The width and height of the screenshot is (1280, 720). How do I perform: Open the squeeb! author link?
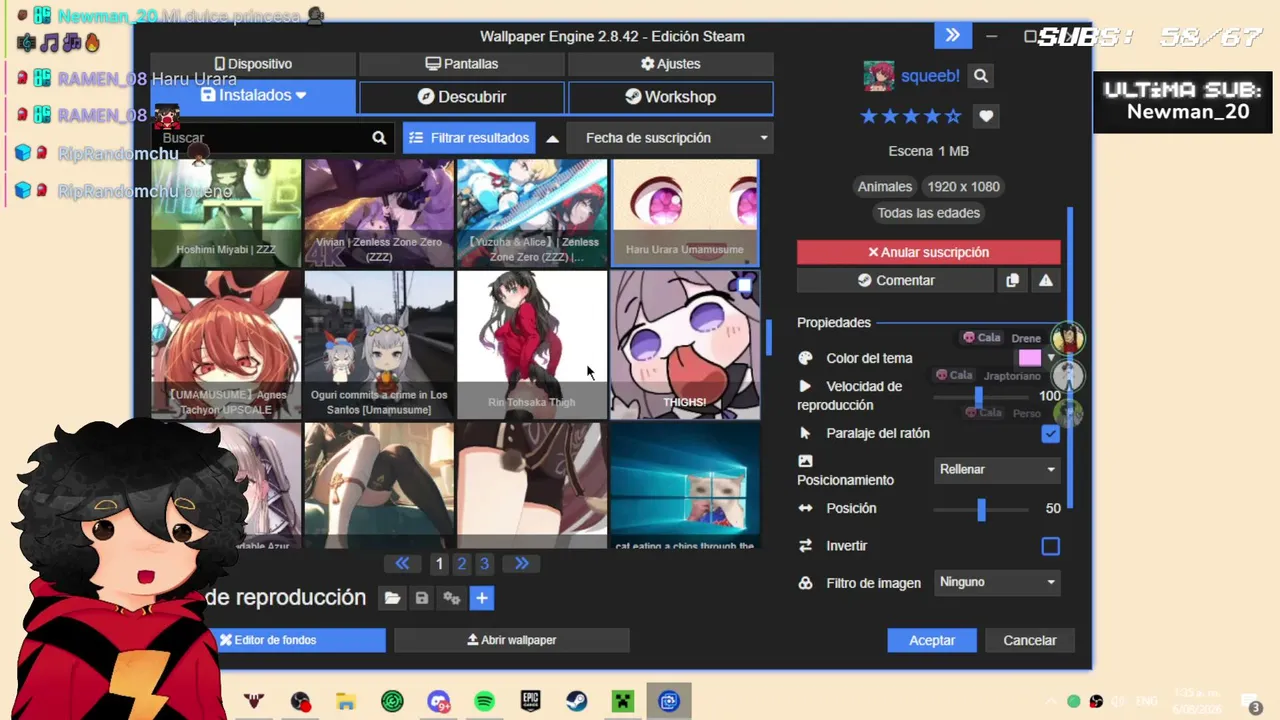(x=930, y=76)
